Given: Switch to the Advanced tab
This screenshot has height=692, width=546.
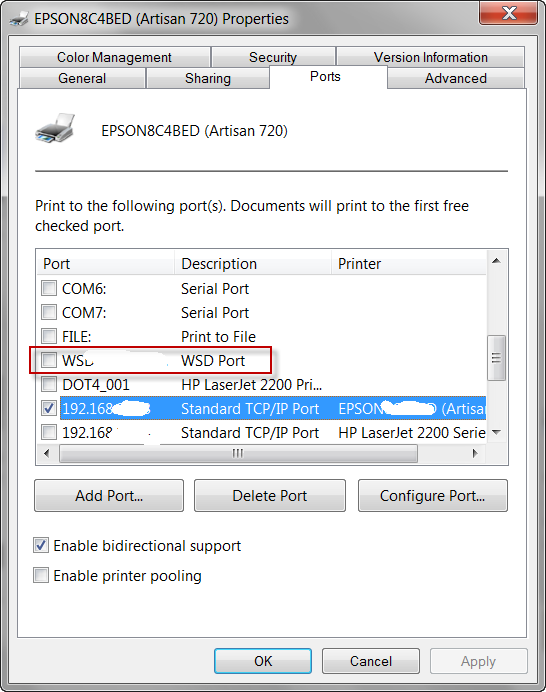Looking at the screenshot, I should 456,78.
